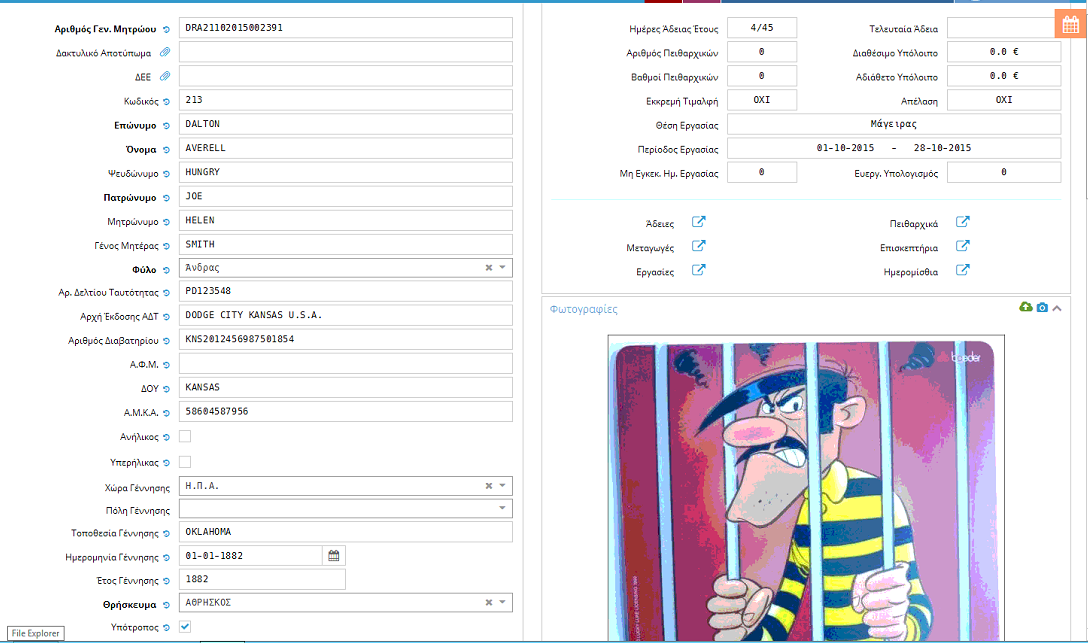Screen dimensions: 1088x643
Task: Click the Επώνυμο field containing DALTON
Action: pos(346,124)
